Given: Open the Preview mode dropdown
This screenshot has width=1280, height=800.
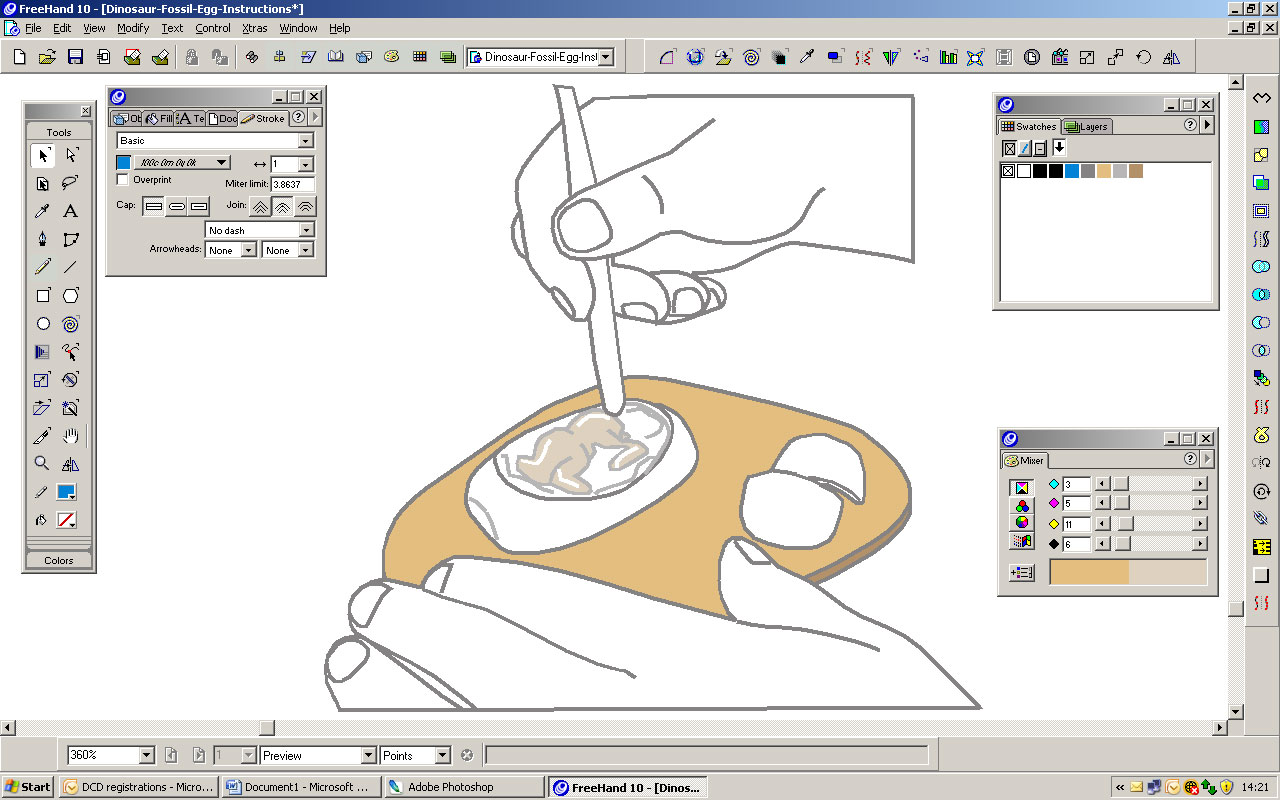Looking at the screenshot, I should (x=318, y=755).
